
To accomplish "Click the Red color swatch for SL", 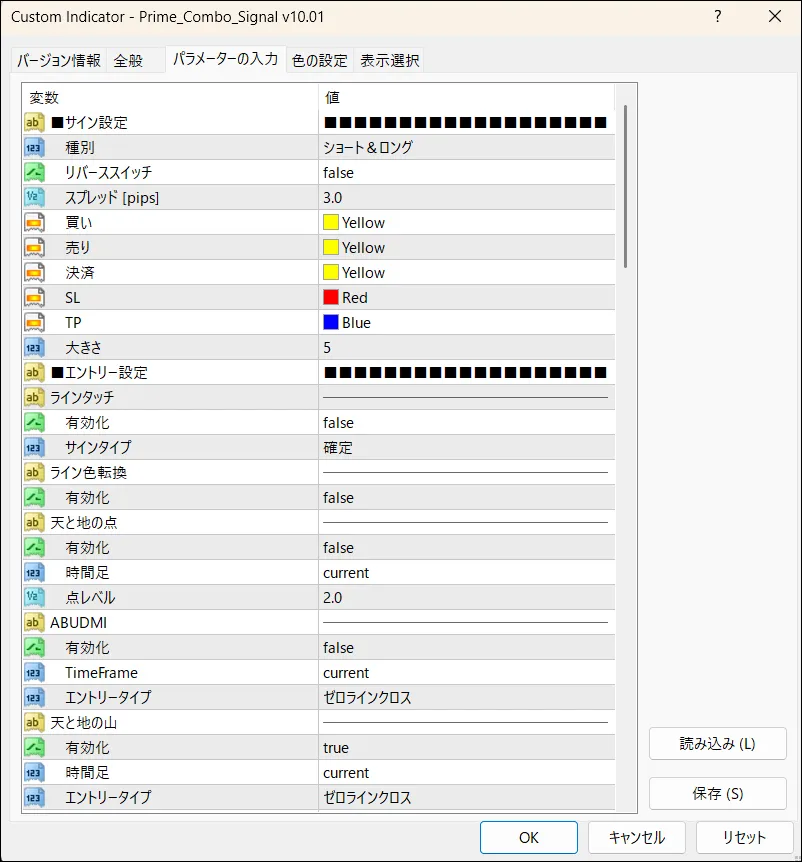I will pyautogui.click(x=331, y=298).
